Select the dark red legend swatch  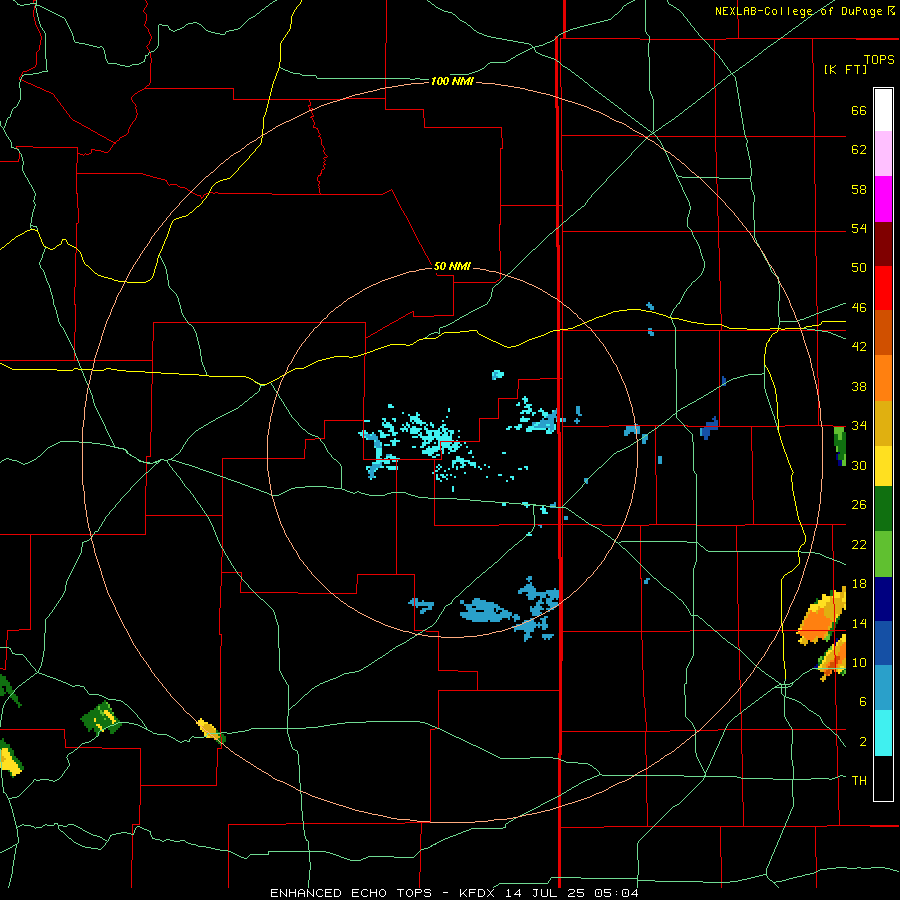(x=883, y=243)
